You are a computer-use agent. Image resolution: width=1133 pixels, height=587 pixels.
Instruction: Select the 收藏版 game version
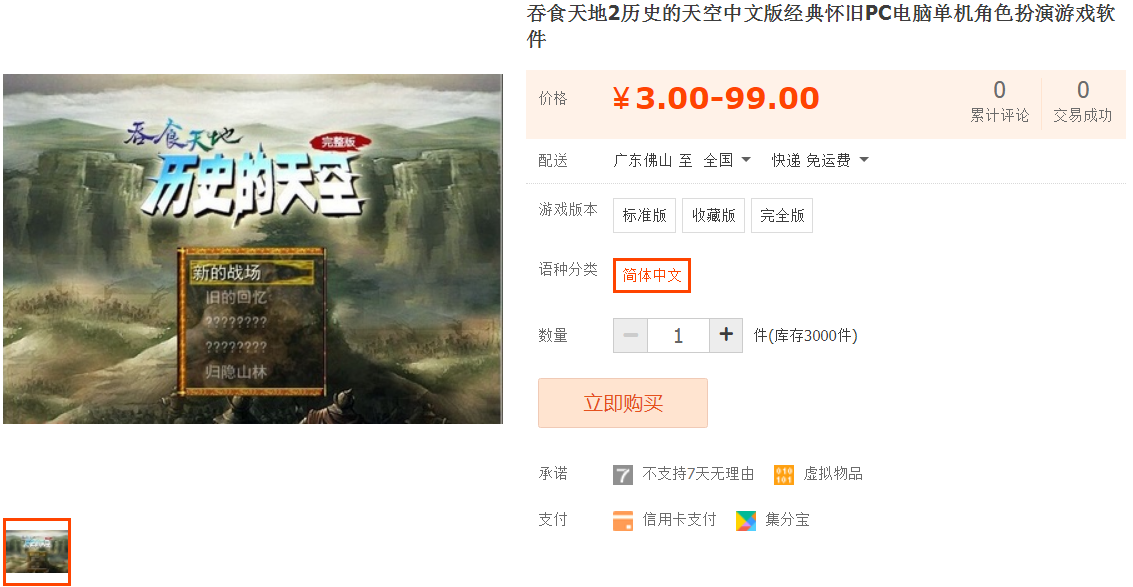(x=713, y=215)
